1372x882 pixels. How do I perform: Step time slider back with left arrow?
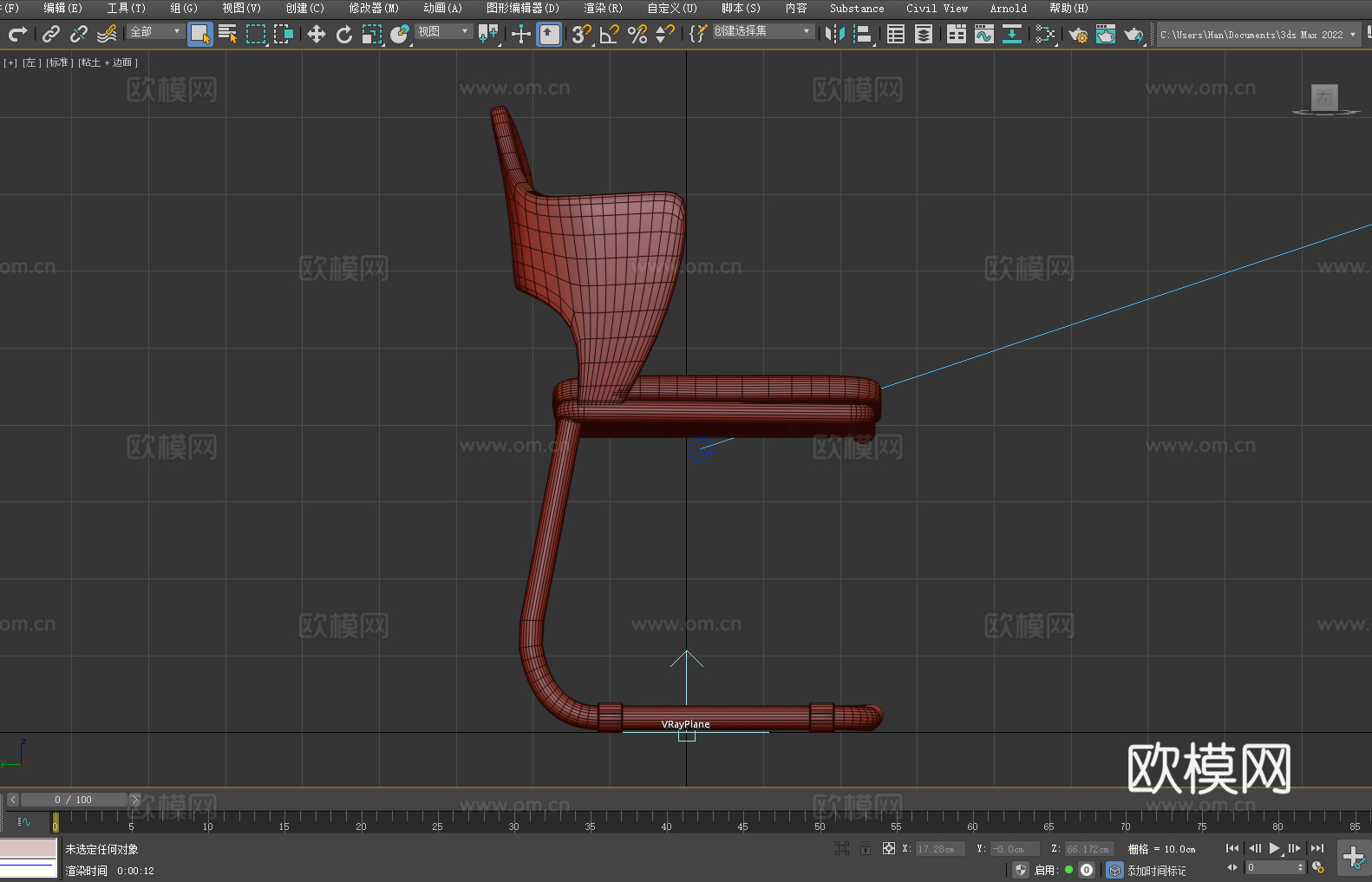click(12, 800)
